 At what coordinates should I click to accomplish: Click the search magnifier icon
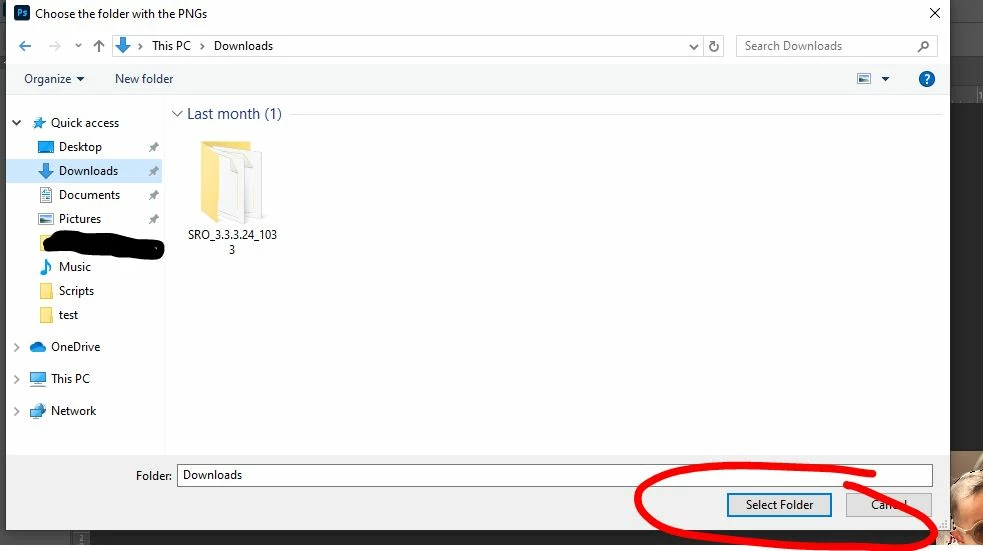pyautogui.click(x=923, y=46)
